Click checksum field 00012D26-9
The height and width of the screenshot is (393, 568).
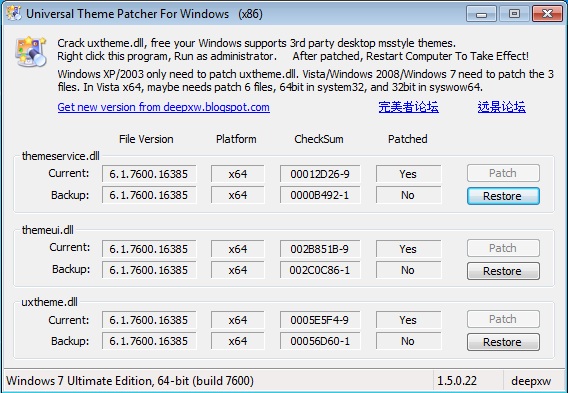(320, 174)
